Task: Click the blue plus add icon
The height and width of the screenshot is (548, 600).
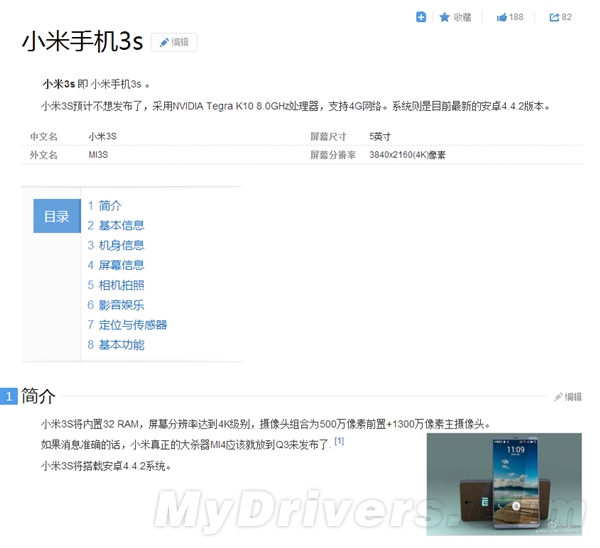Action: pyautogui.click(x=421, y=17)
